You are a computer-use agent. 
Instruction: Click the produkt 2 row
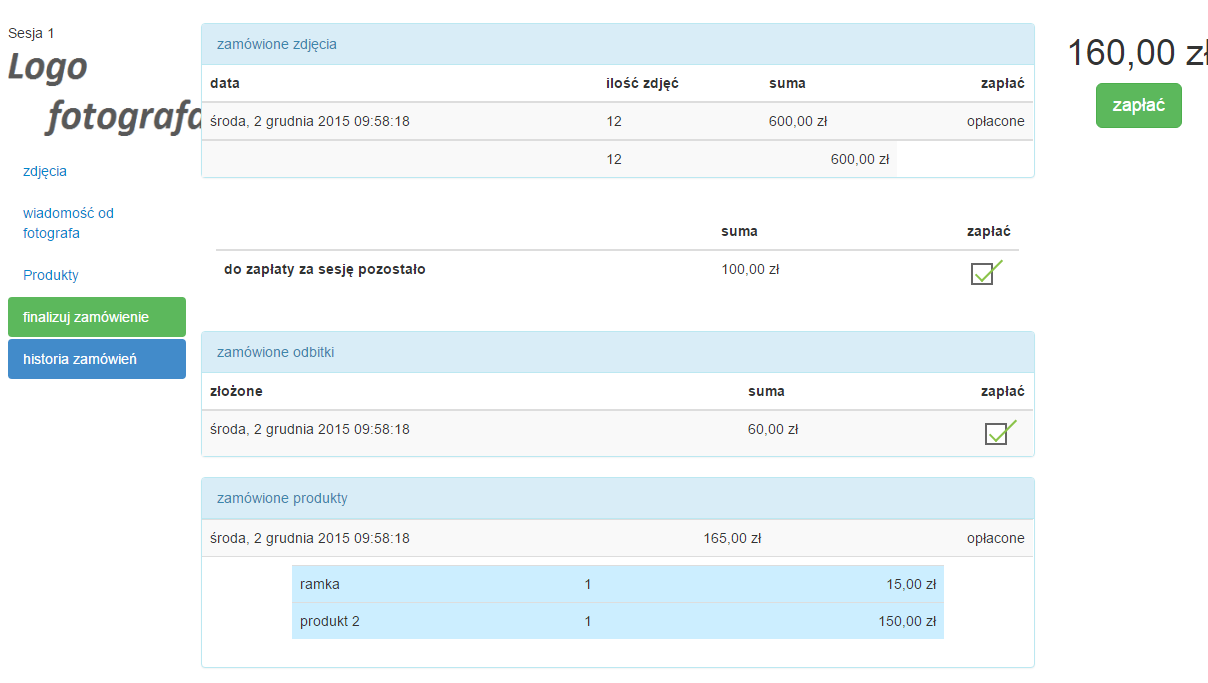click(617, 621)
